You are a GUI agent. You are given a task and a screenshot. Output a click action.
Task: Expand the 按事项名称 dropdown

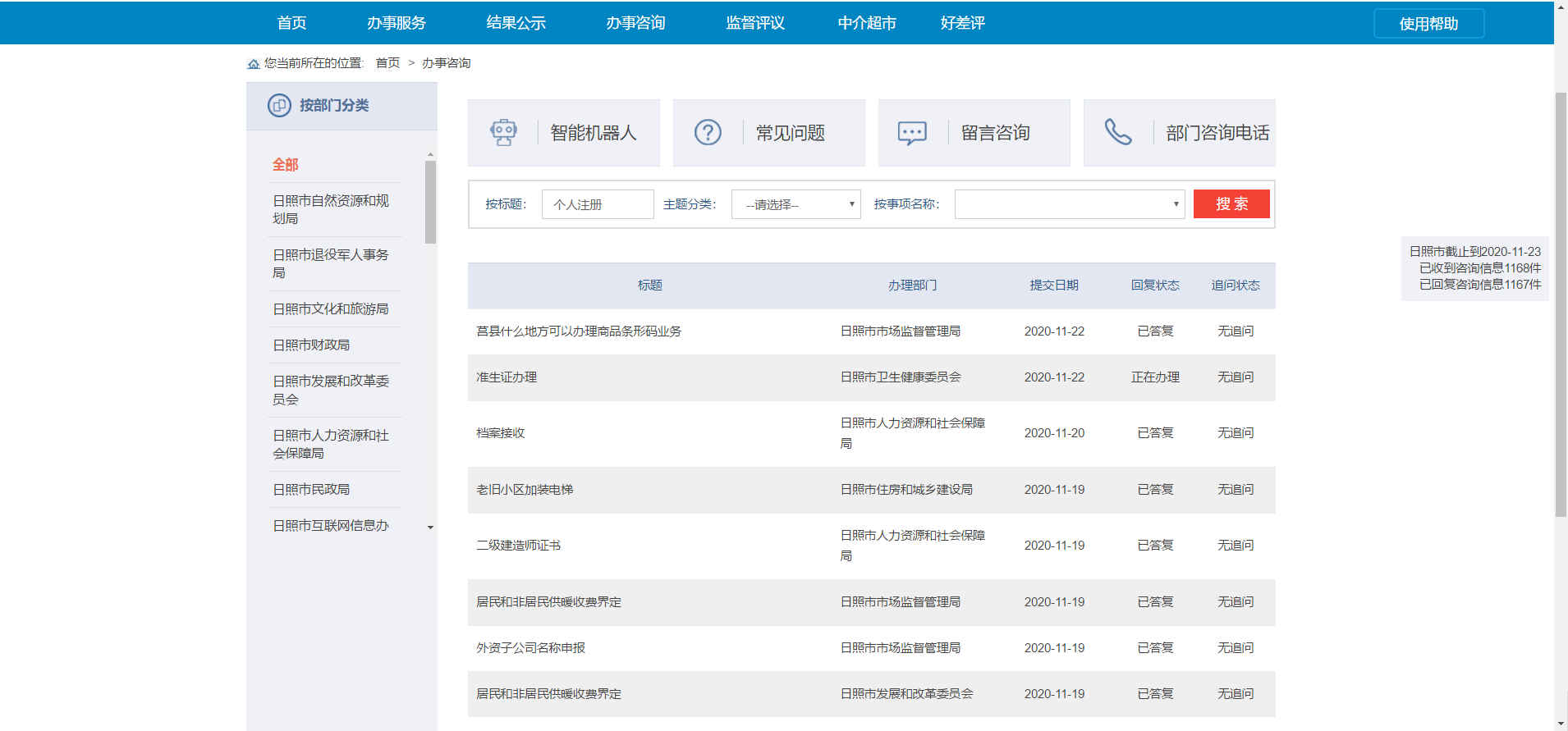(1069, 204)
